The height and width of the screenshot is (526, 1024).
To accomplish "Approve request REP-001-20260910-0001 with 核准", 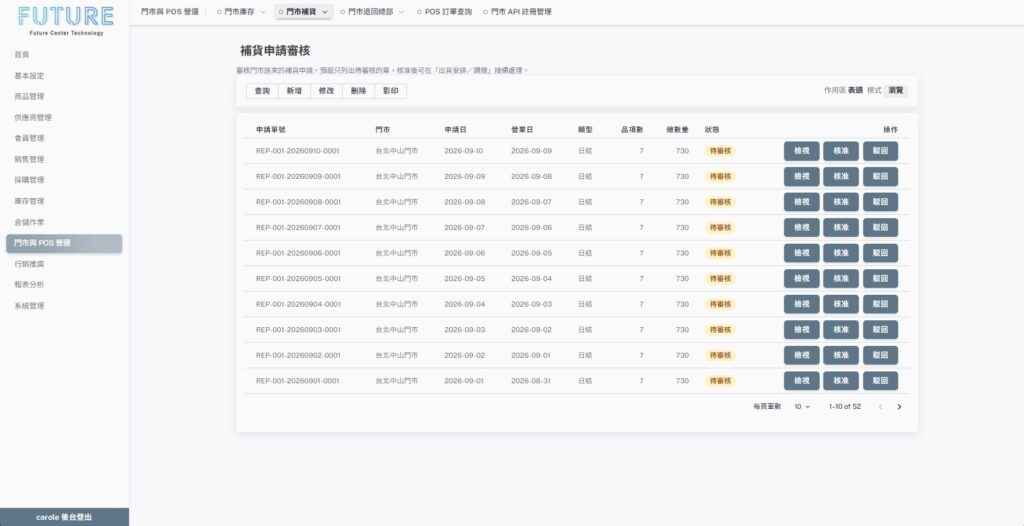I will [840, 151].
